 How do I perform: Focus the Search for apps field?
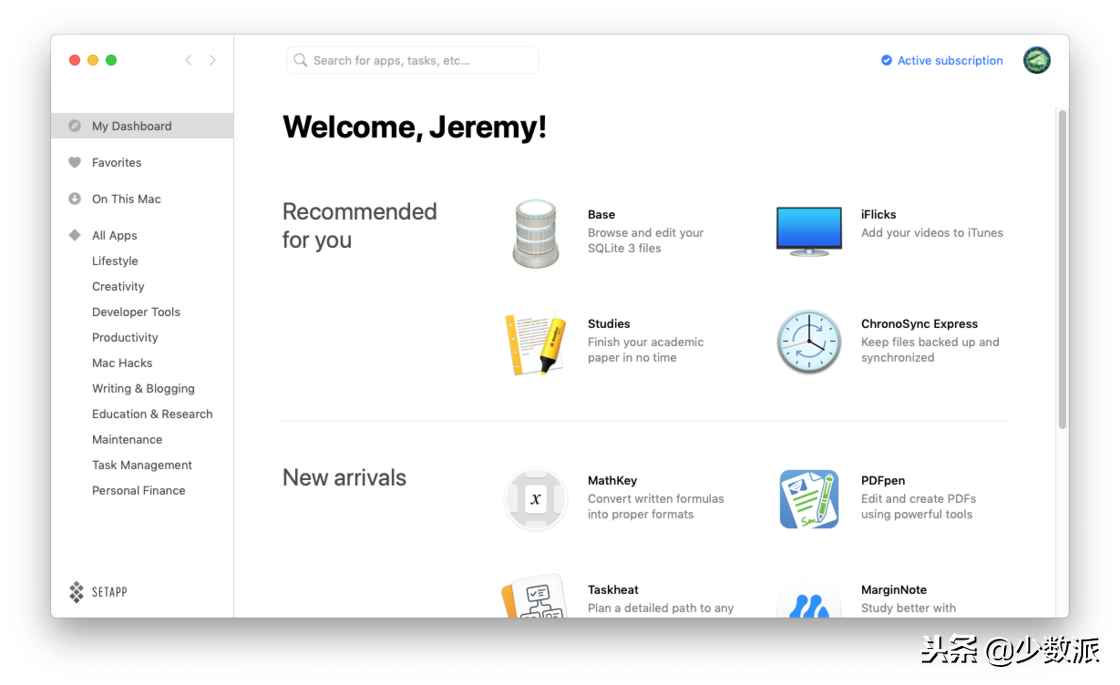tap(413, 60)
